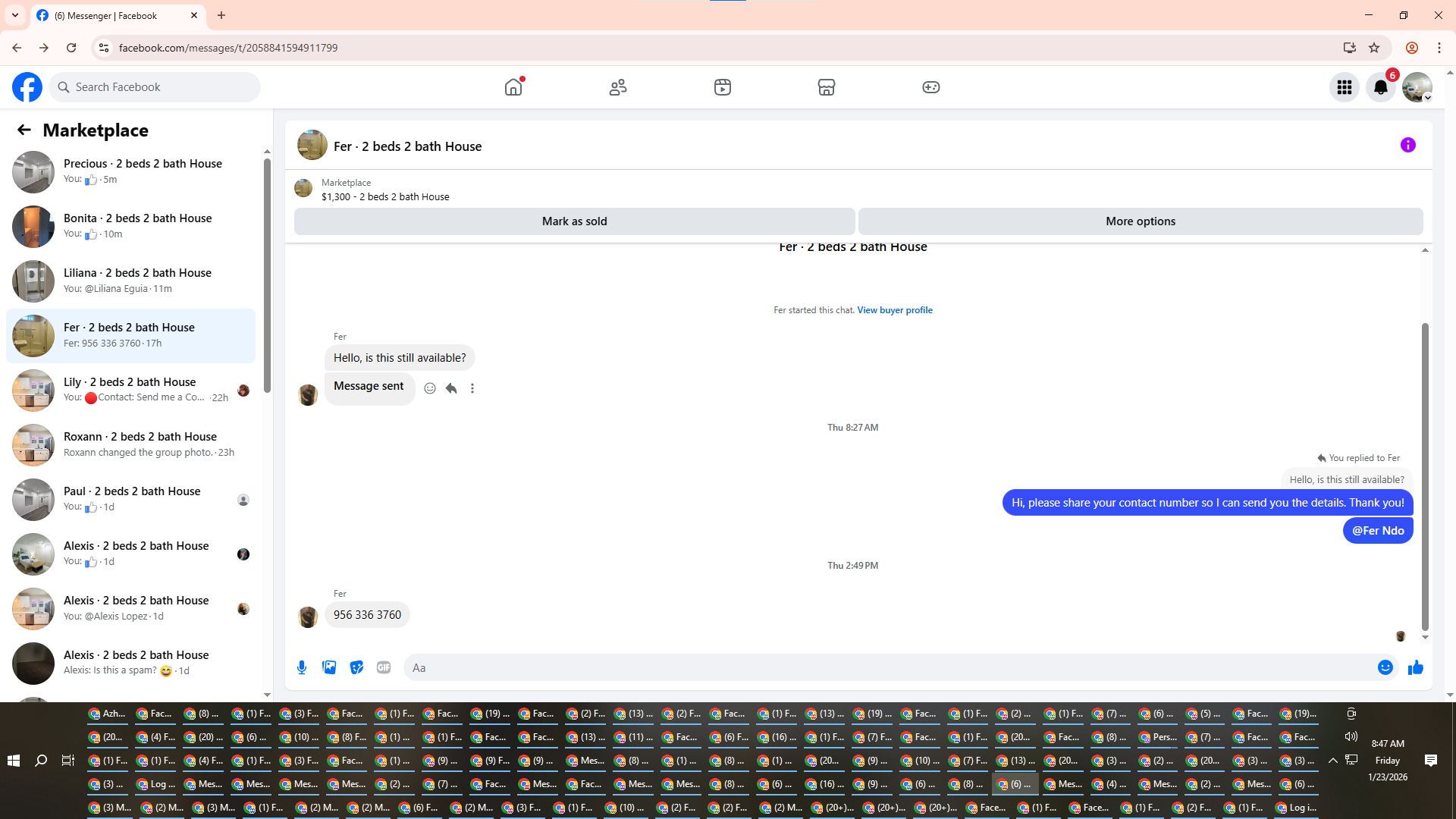Screen dimensions: 1456x819
Task: Open notifications bell
Action: coord(1380,87)
